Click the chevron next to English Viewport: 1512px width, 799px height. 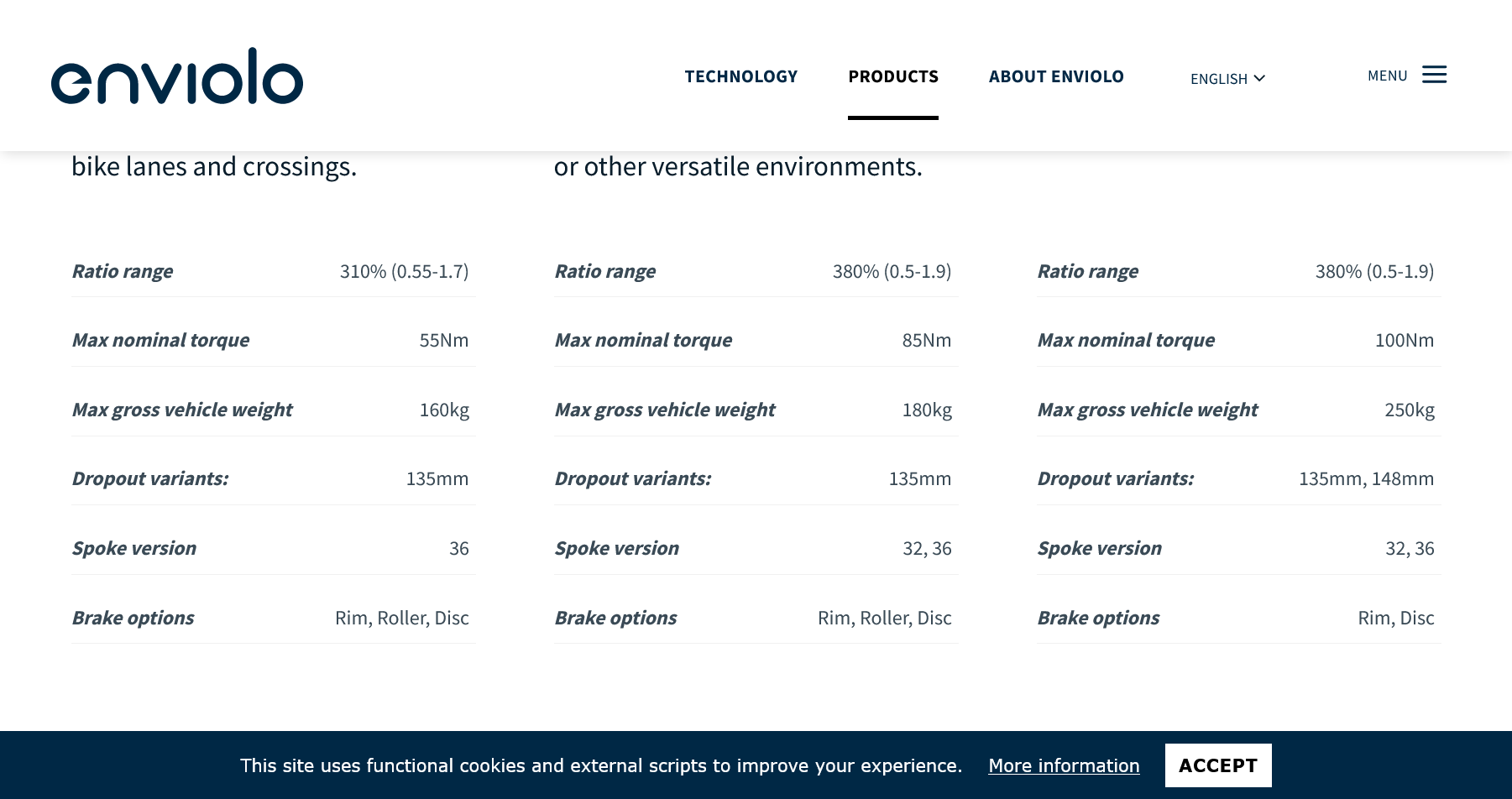[x=1259, y=78]
